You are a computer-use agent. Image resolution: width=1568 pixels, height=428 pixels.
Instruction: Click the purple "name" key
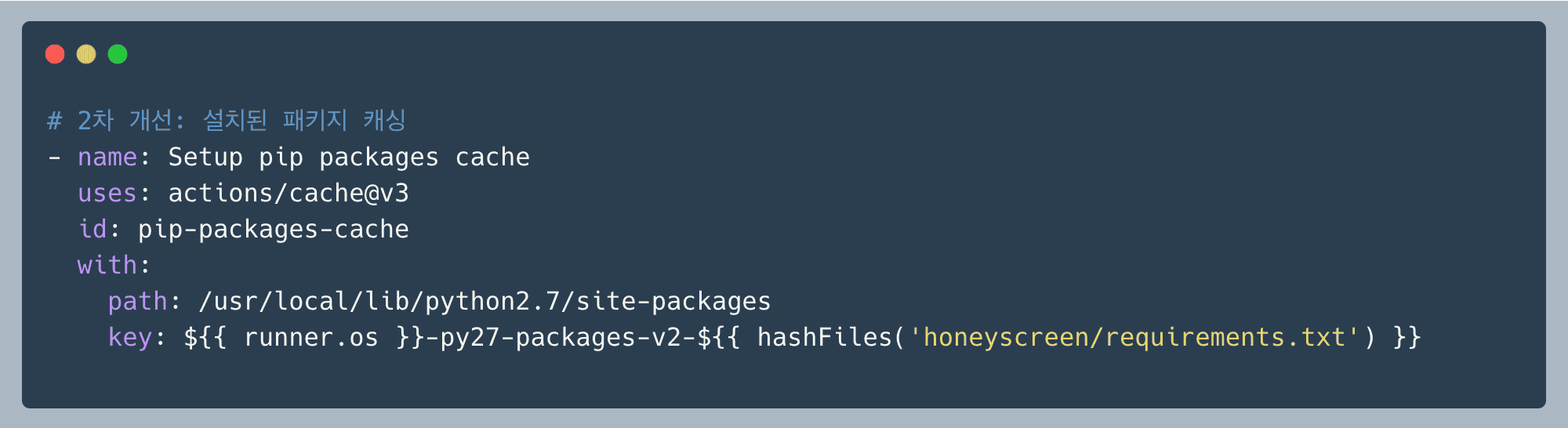click(x=107, y=158)
